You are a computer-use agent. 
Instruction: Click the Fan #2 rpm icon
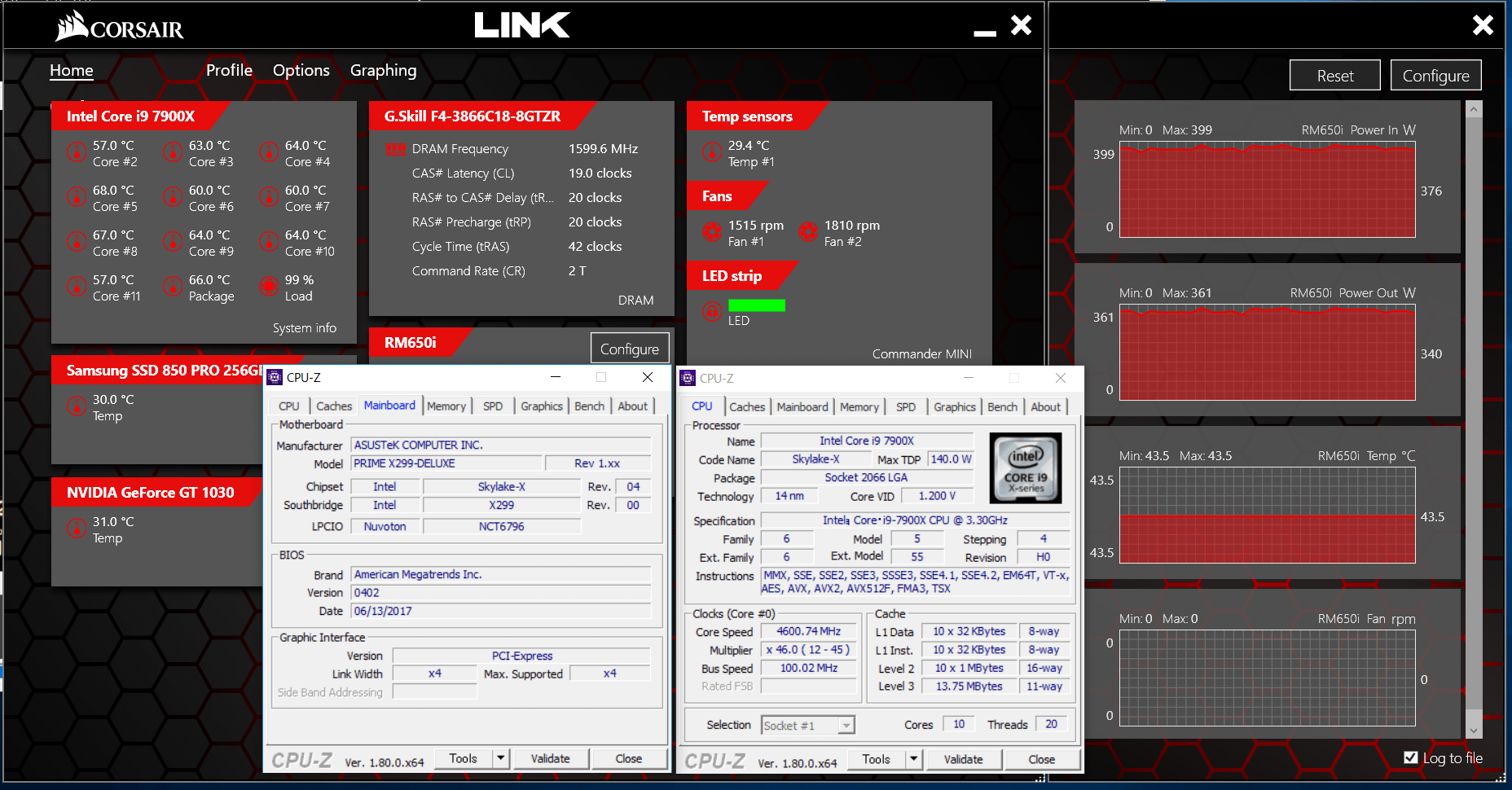[808, 232]
